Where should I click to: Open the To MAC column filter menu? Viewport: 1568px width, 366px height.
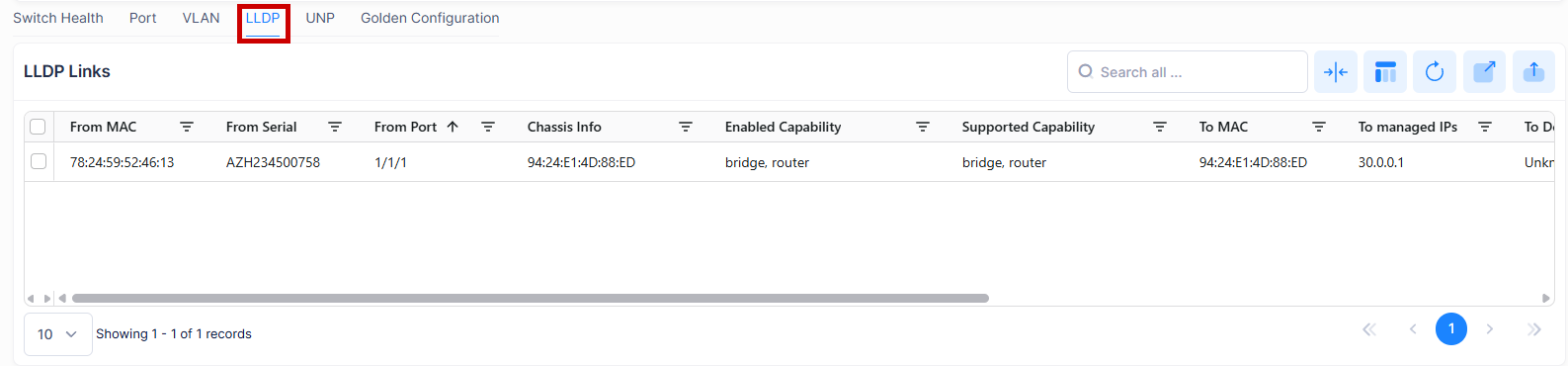[1319, 127]
